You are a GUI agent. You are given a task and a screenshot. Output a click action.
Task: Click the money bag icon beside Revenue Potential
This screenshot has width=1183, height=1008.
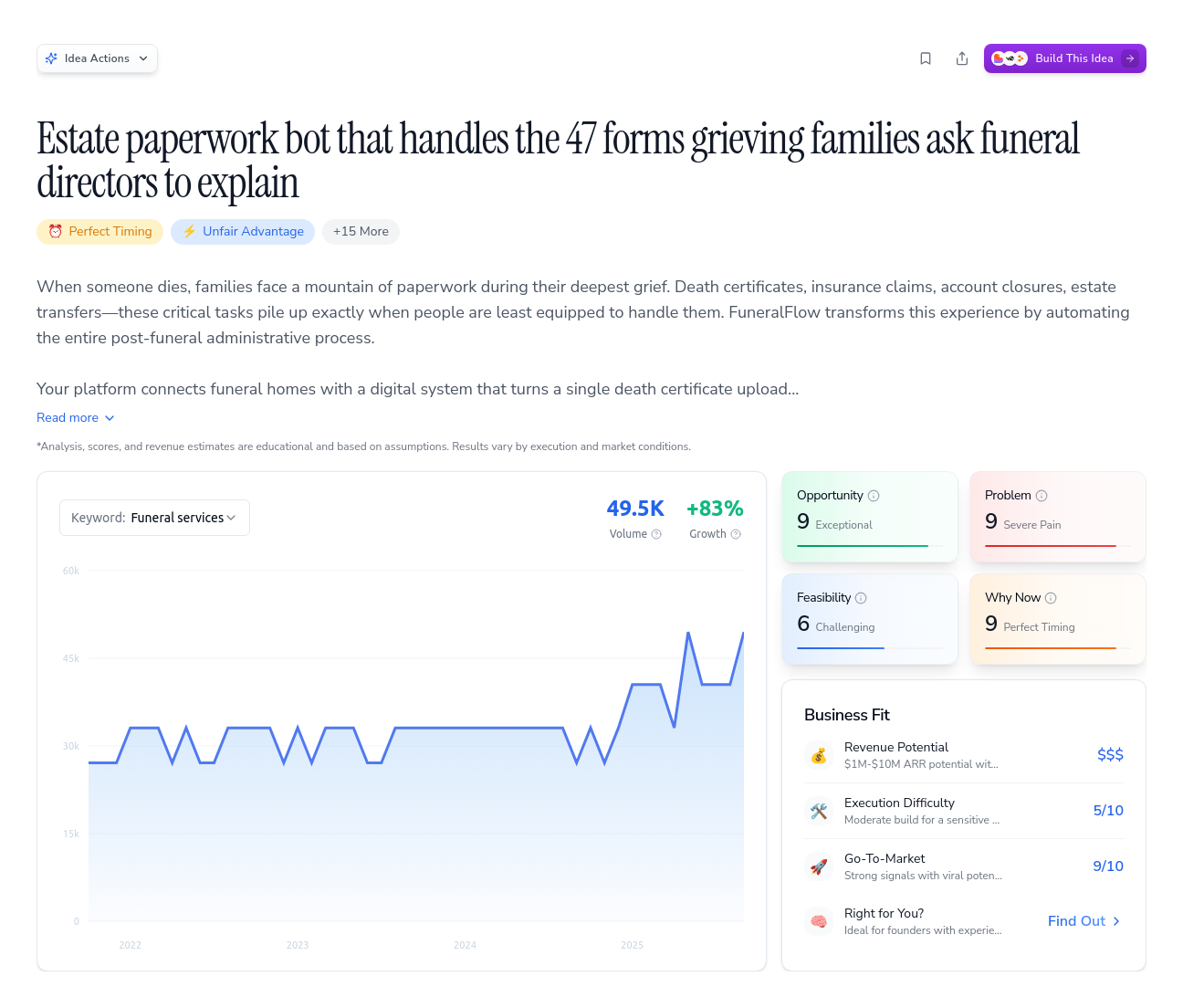(x=819, y=755)
